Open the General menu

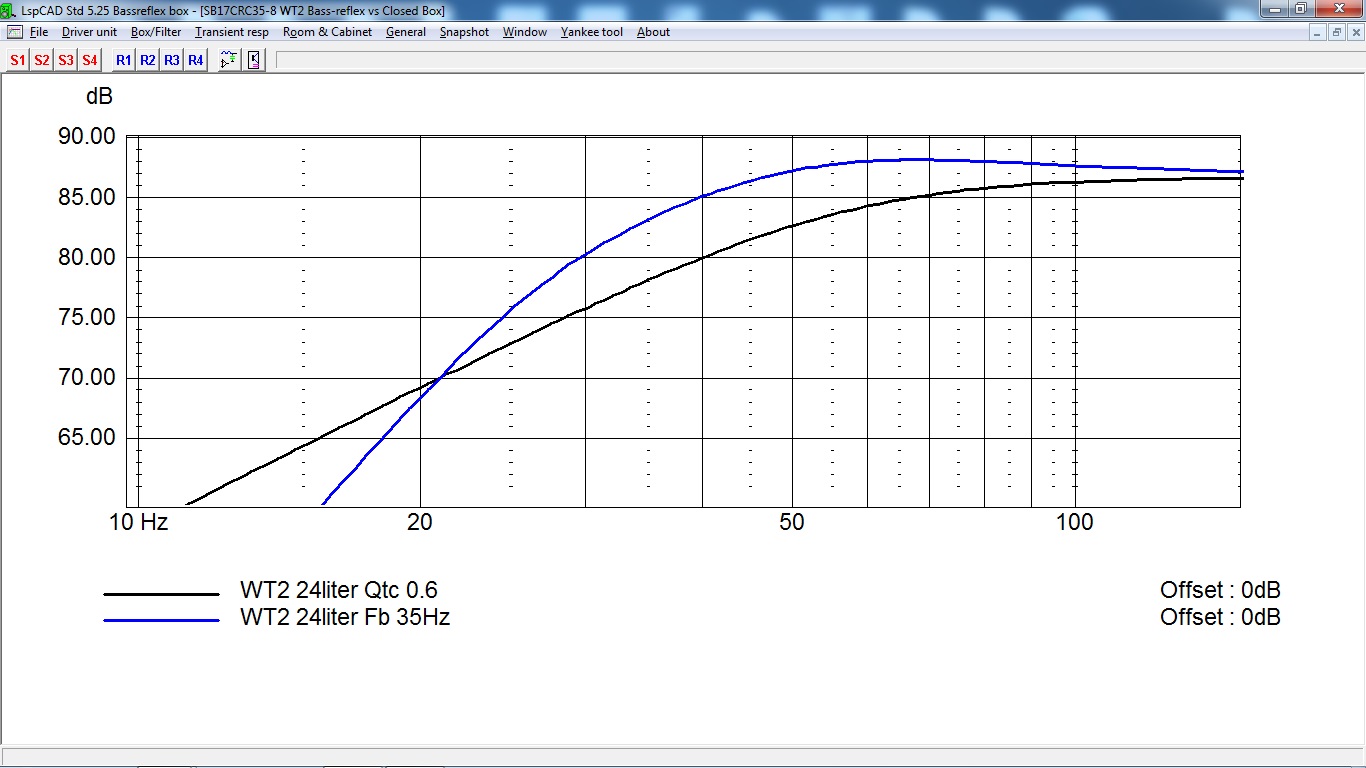click(406, 32)
